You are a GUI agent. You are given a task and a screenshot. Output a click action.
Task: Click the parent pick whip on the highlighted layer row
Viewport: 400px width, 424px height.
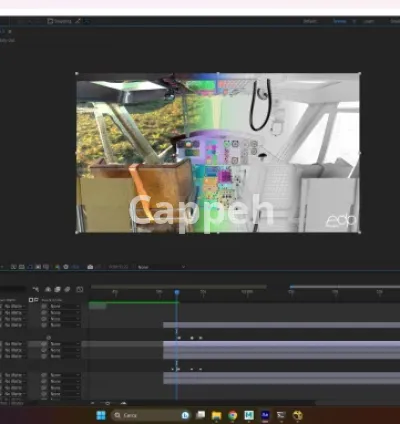pos(44,344)
